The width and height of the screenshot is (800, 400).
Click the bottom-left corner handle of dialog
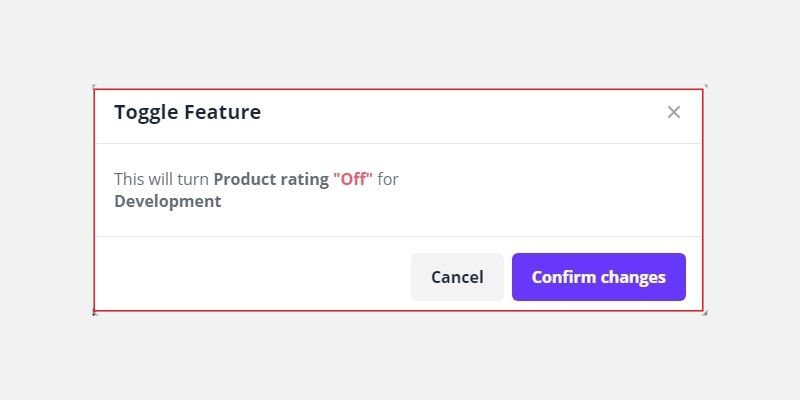(94, 313)
